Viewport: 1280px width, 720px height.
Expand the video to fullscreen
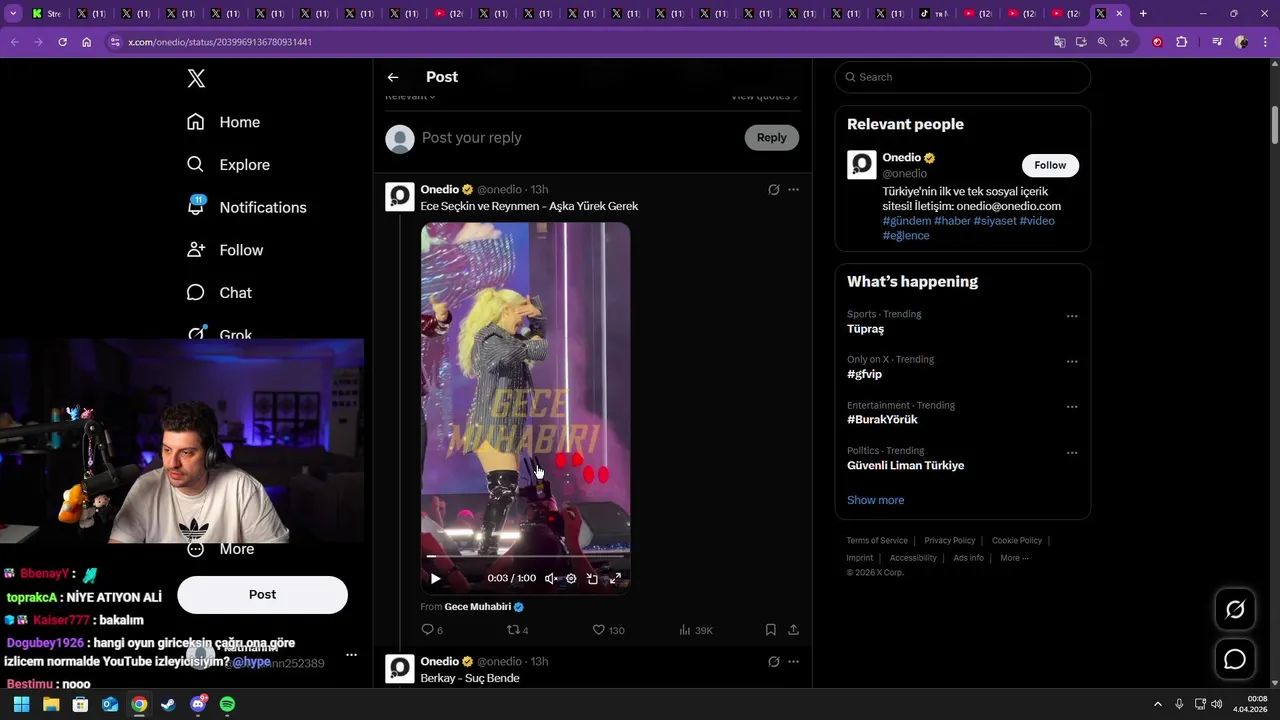coord(615,578)
